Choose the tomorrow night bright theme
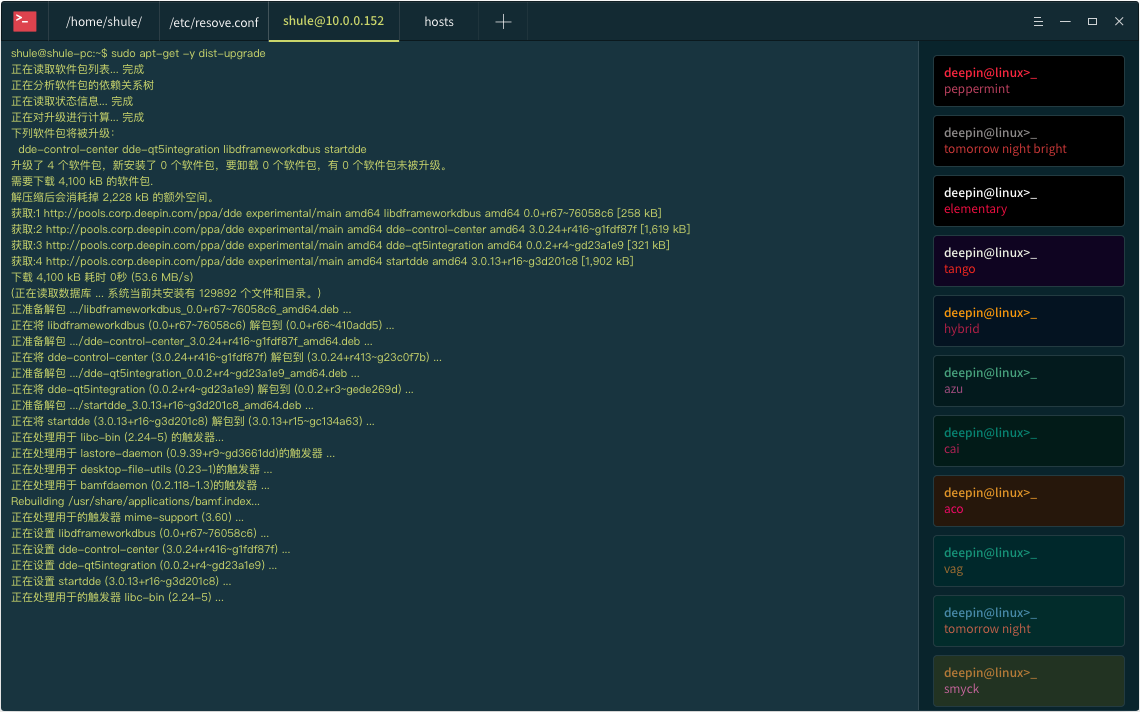This screenshot has width=1140, height=712. (x=1029, y=141)
